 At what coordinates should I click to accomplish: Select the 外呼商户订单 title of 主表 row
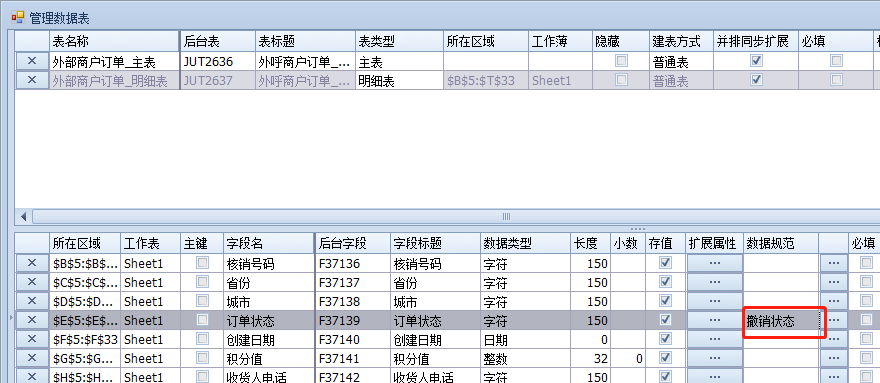tap(305, 61)
